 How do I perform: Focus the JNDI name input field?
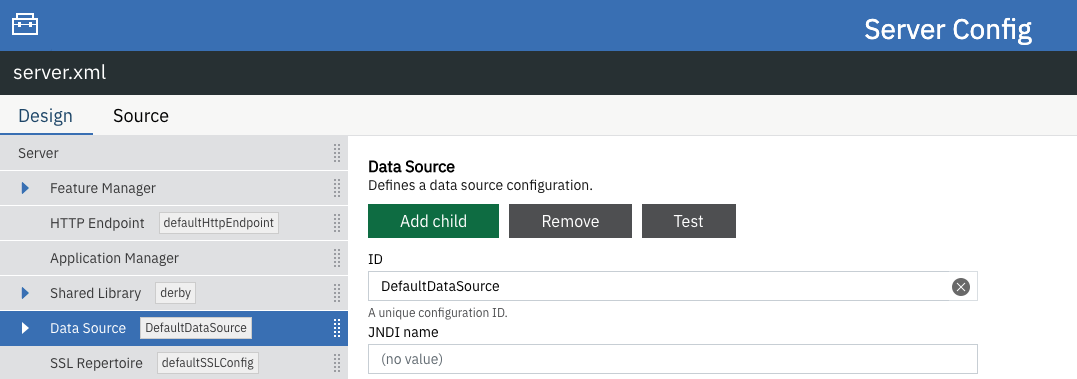pos(672,359)
